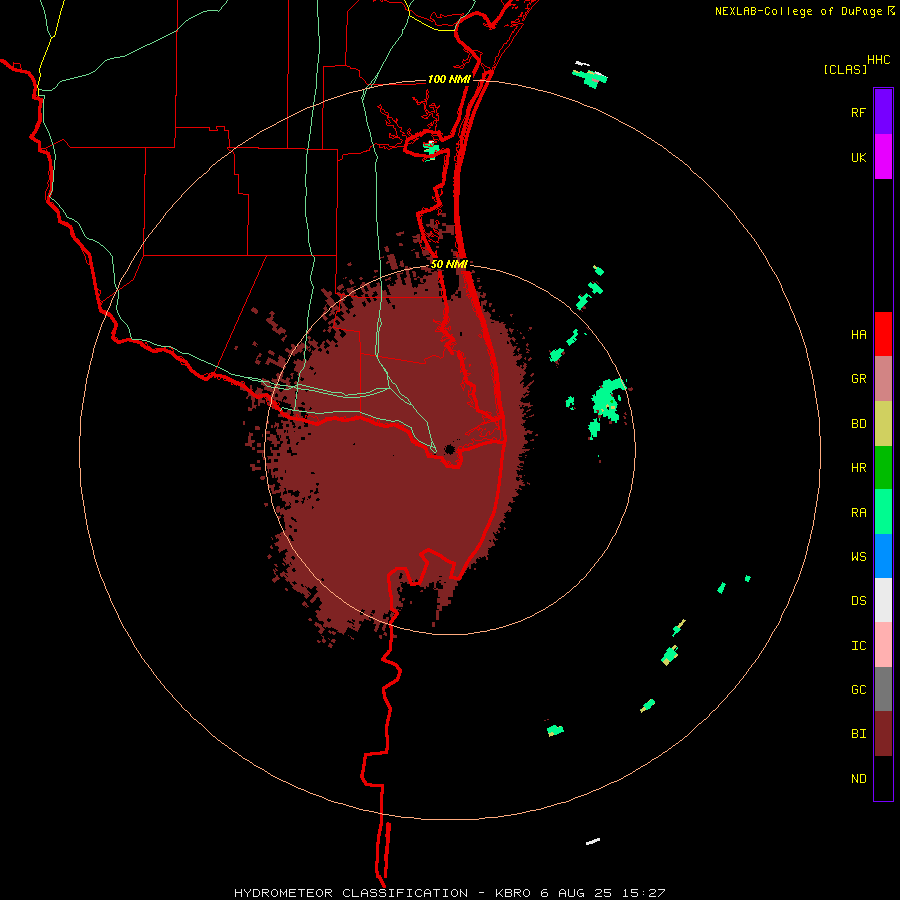Click the [CLAS] units label
The height and width of the screenshot is (900, 900).
point(845,69)
